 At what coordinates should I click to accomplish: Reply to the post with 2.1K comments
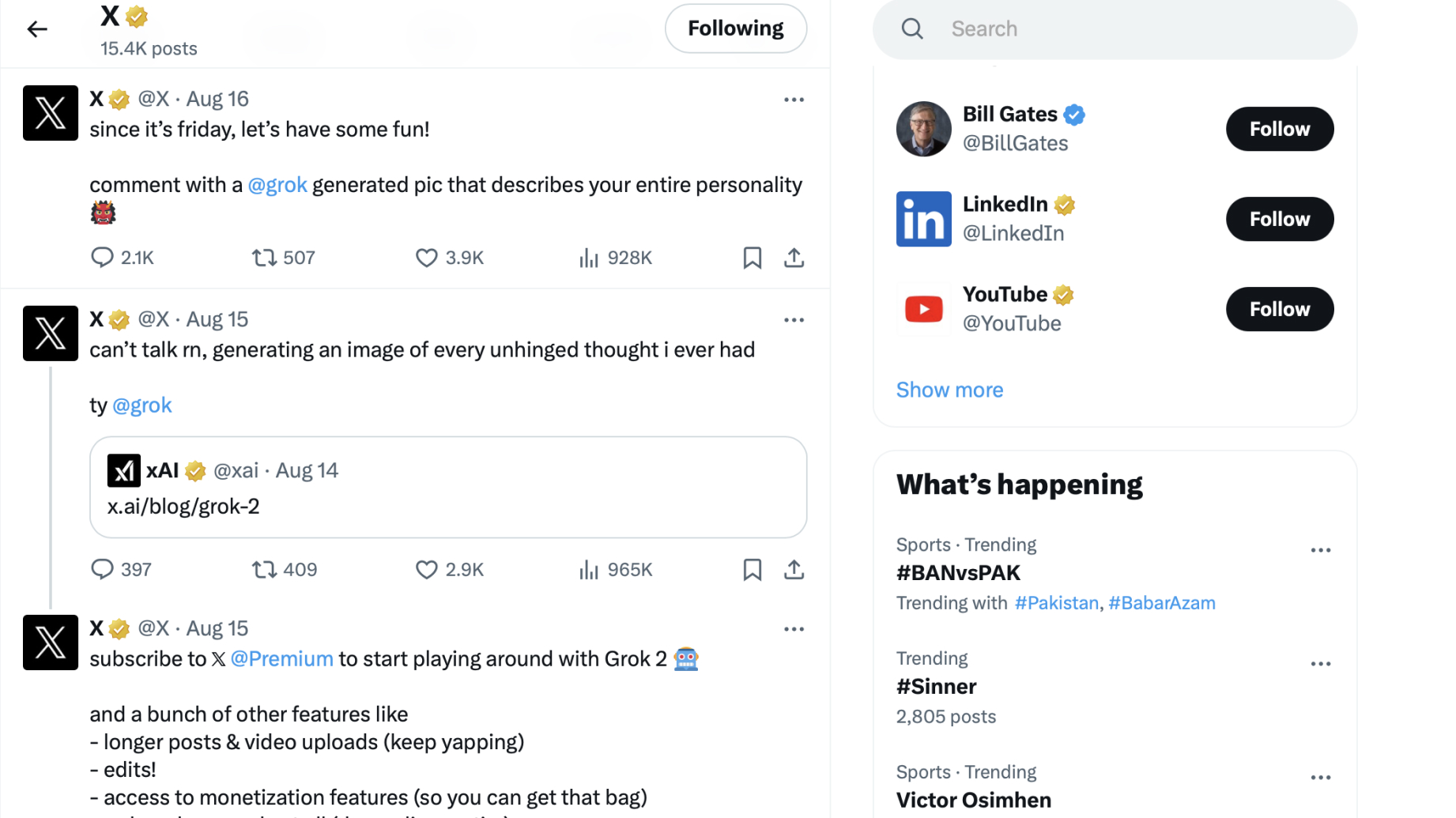point(102,258)
